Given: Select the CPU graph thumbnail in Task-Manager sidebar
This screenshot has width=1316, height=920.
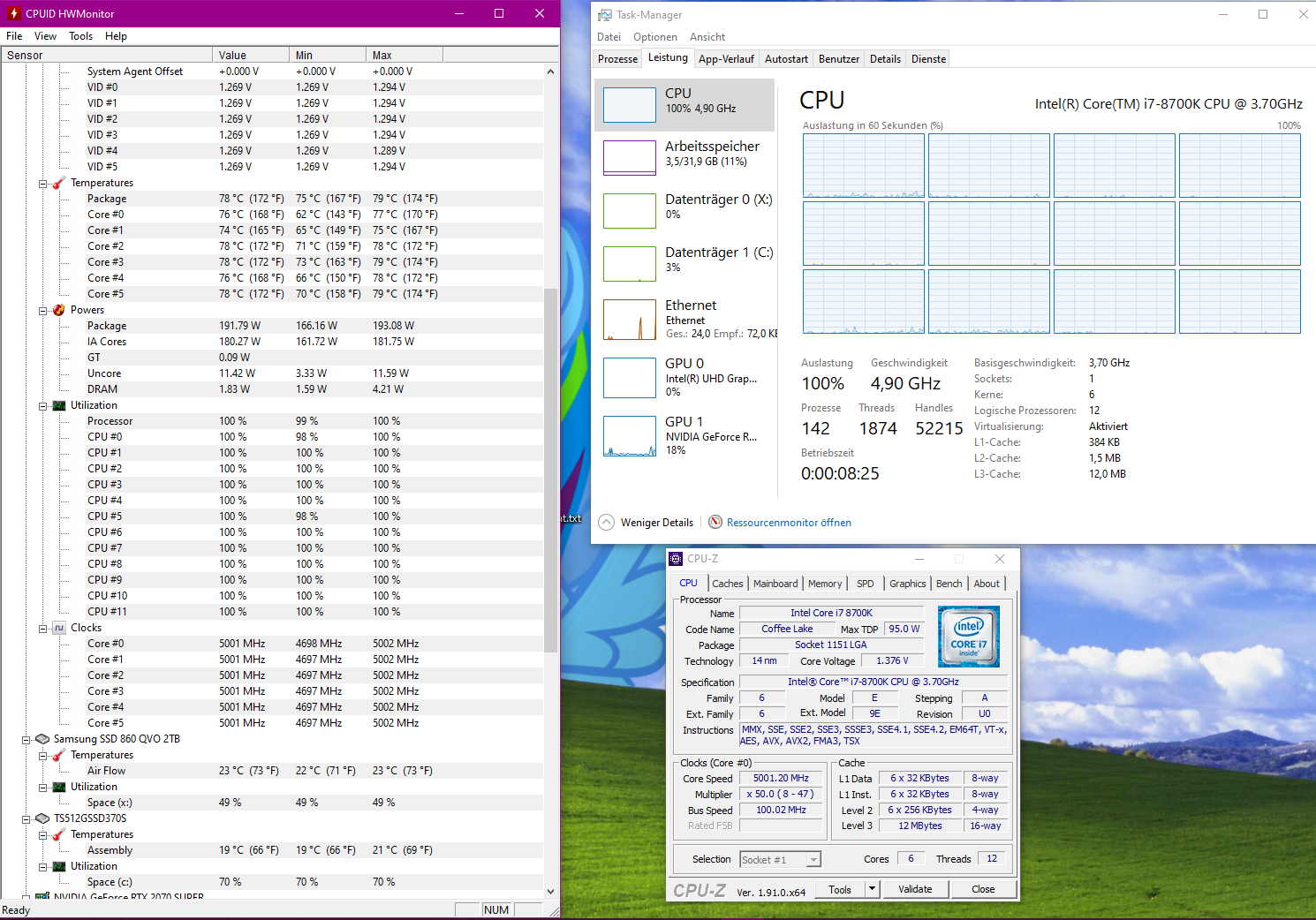Looking at the screenshot, I should 629,104.
